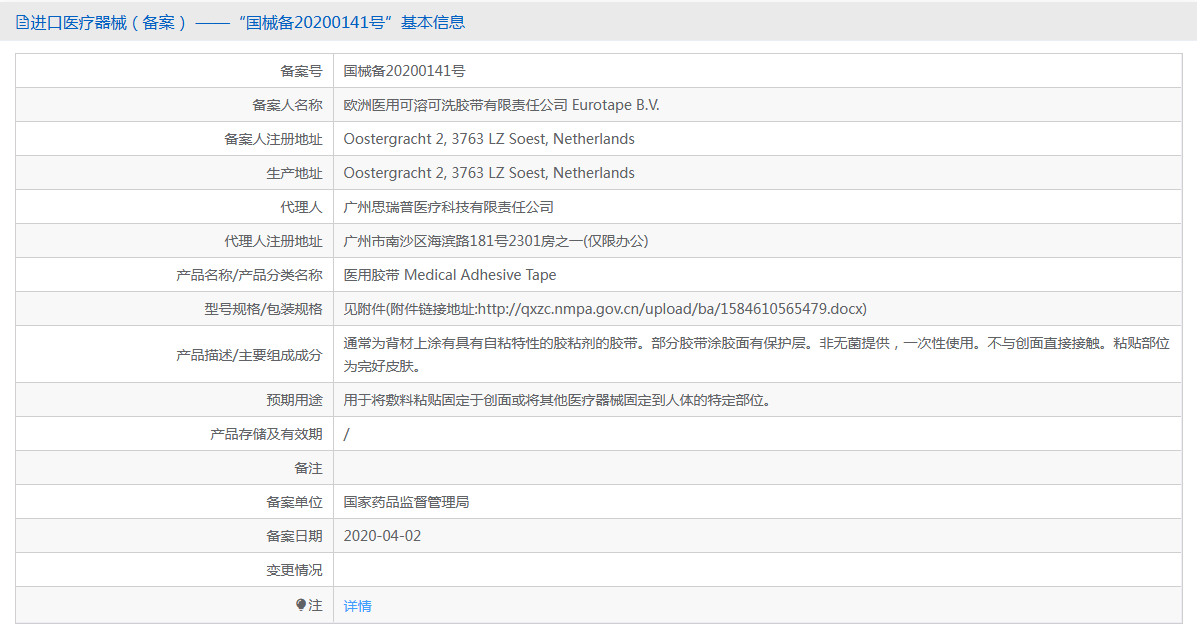This screenshot has height=629, width=1197.
Task: Open the 详情 details link
Action: pos(357,606)
